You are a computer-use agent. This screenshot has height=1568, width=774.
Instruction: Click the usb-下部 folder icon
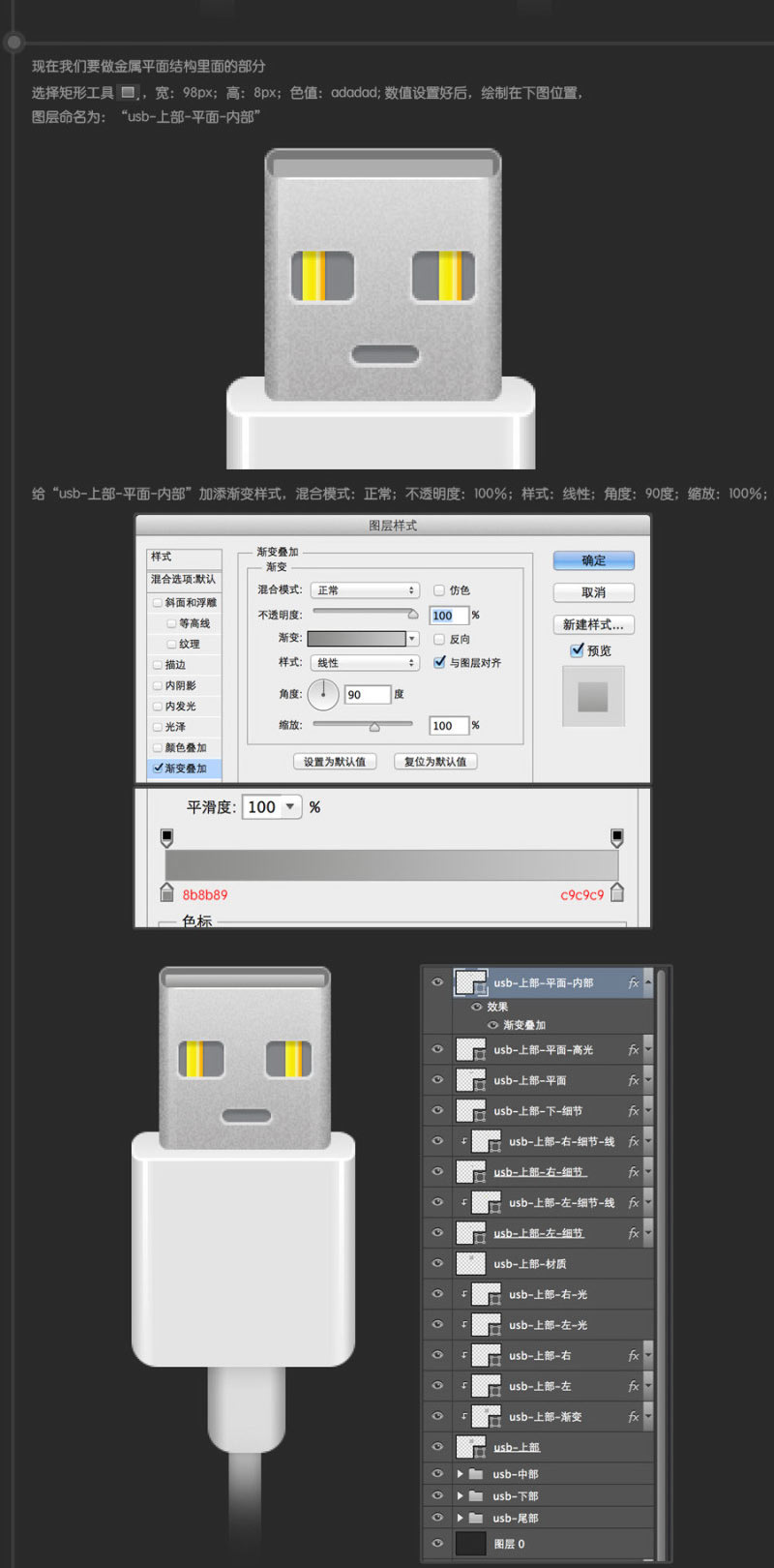click(x=476, y=1496)
